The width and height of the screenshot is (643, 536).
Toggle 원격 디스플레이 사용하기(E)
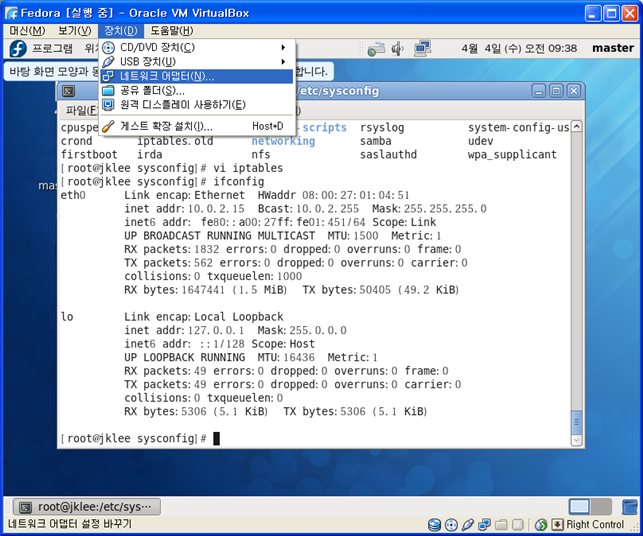(197, 105)
